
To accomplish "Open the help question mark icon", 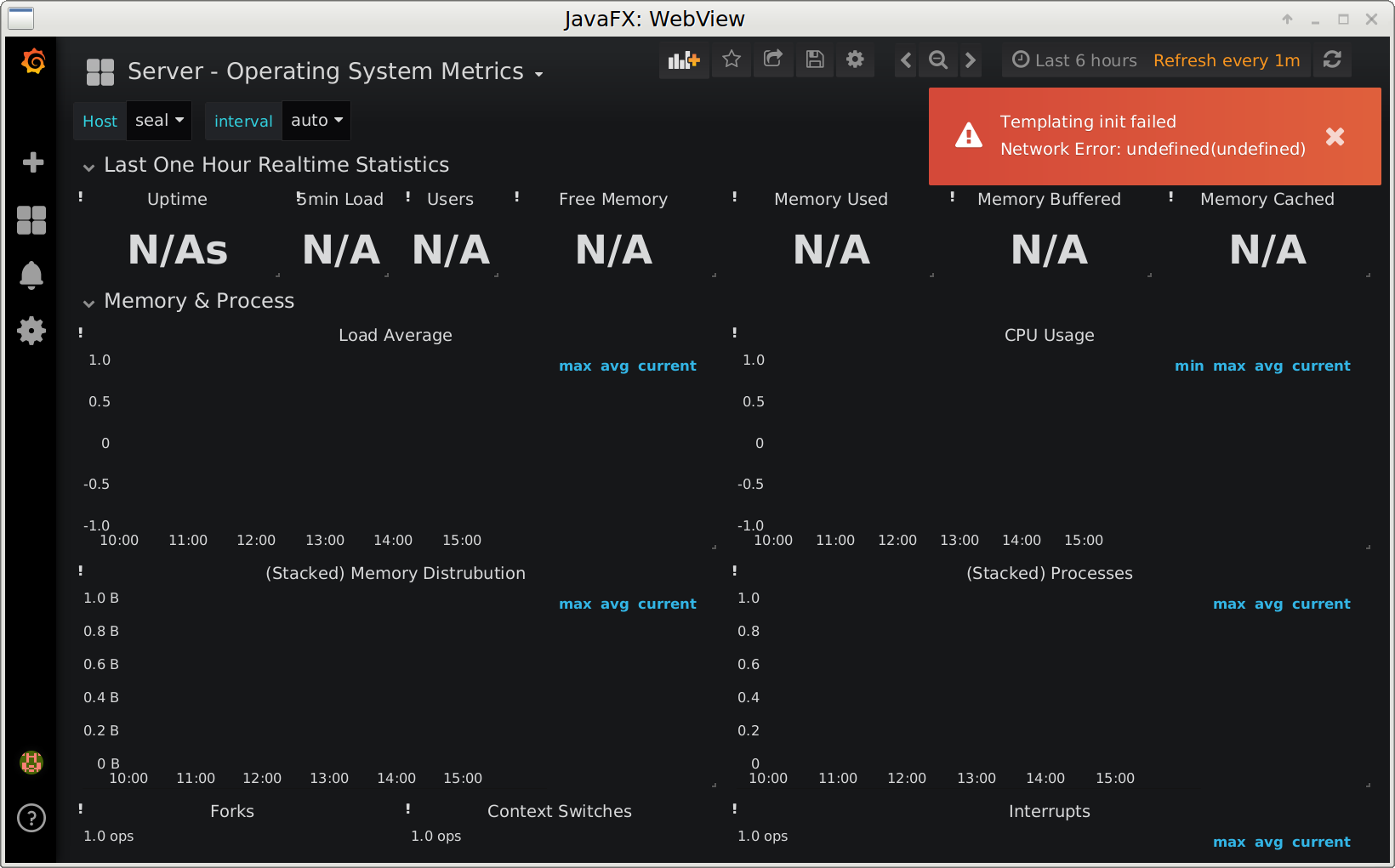I will point(31,818).
